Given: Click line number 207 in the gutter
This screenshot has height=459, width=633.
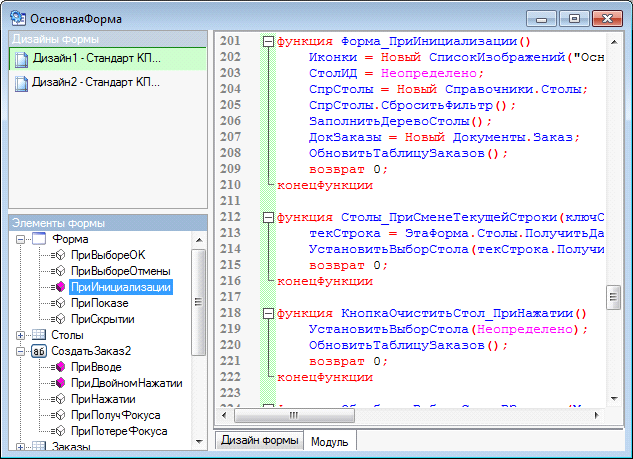Looking at the screenshot, I should click(x=230, y=137).
